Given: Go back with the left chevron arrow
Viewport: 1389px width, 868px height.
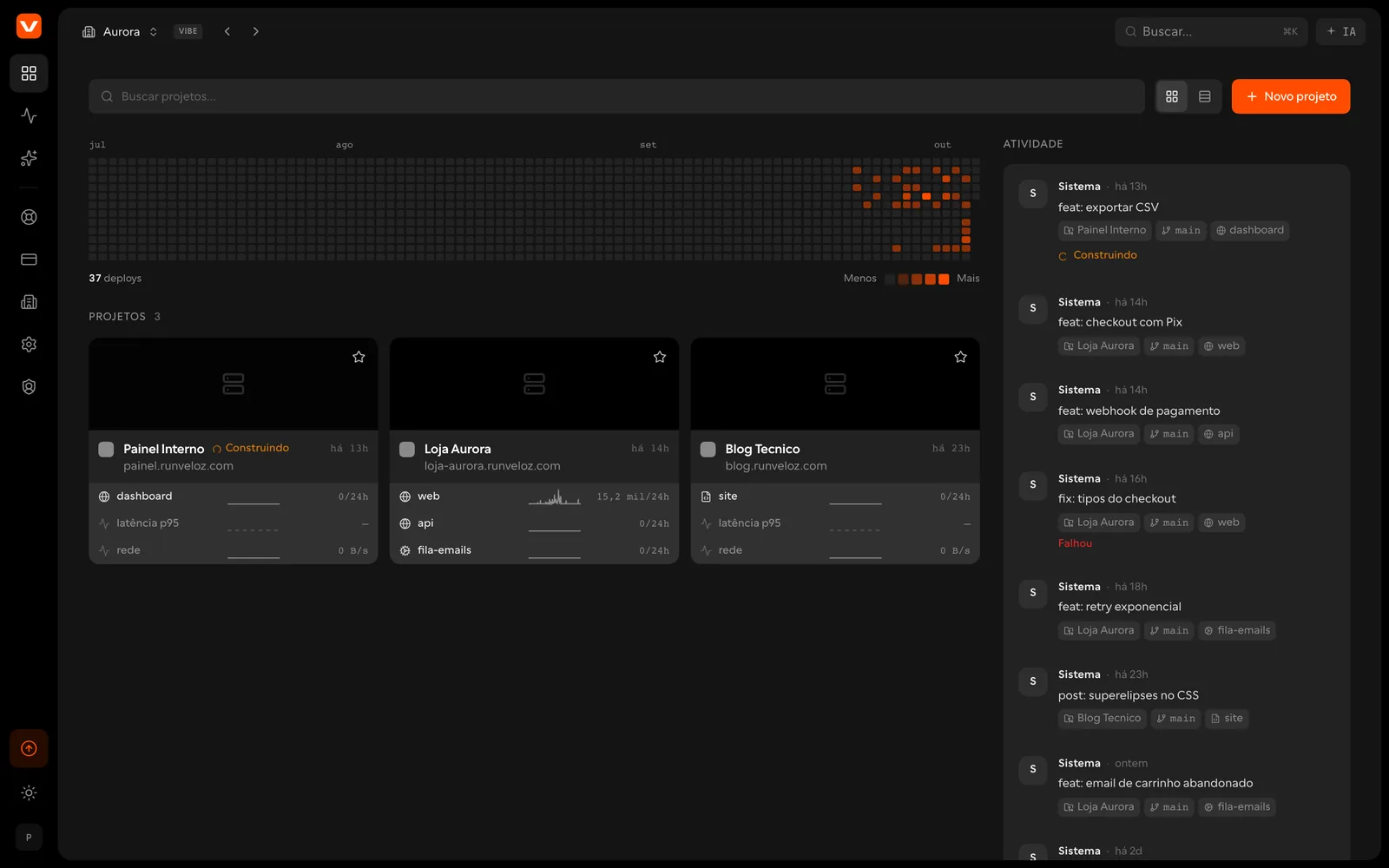Looking at the screenshot, I should 227,31.
